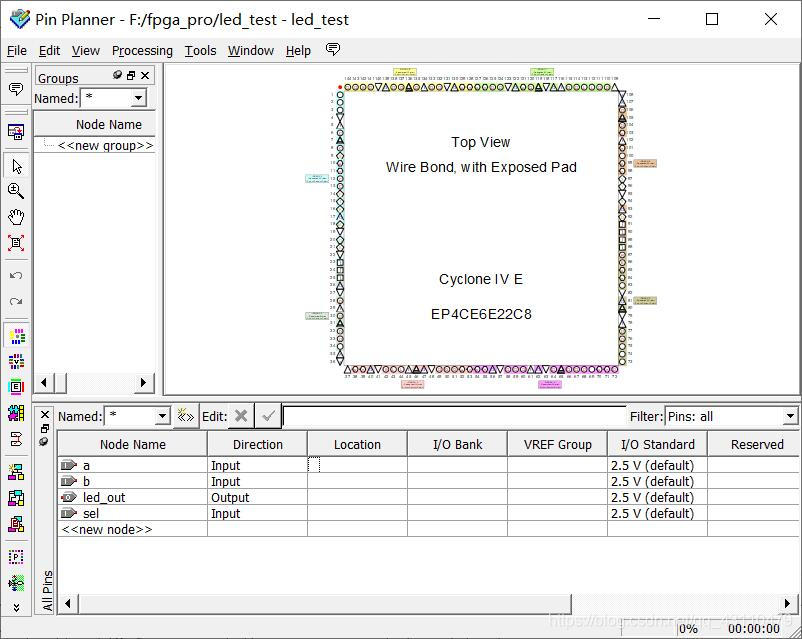Toggle the show I/O banks icon
The width and height of the screenshot is (802, 639).
pos(17,336)
